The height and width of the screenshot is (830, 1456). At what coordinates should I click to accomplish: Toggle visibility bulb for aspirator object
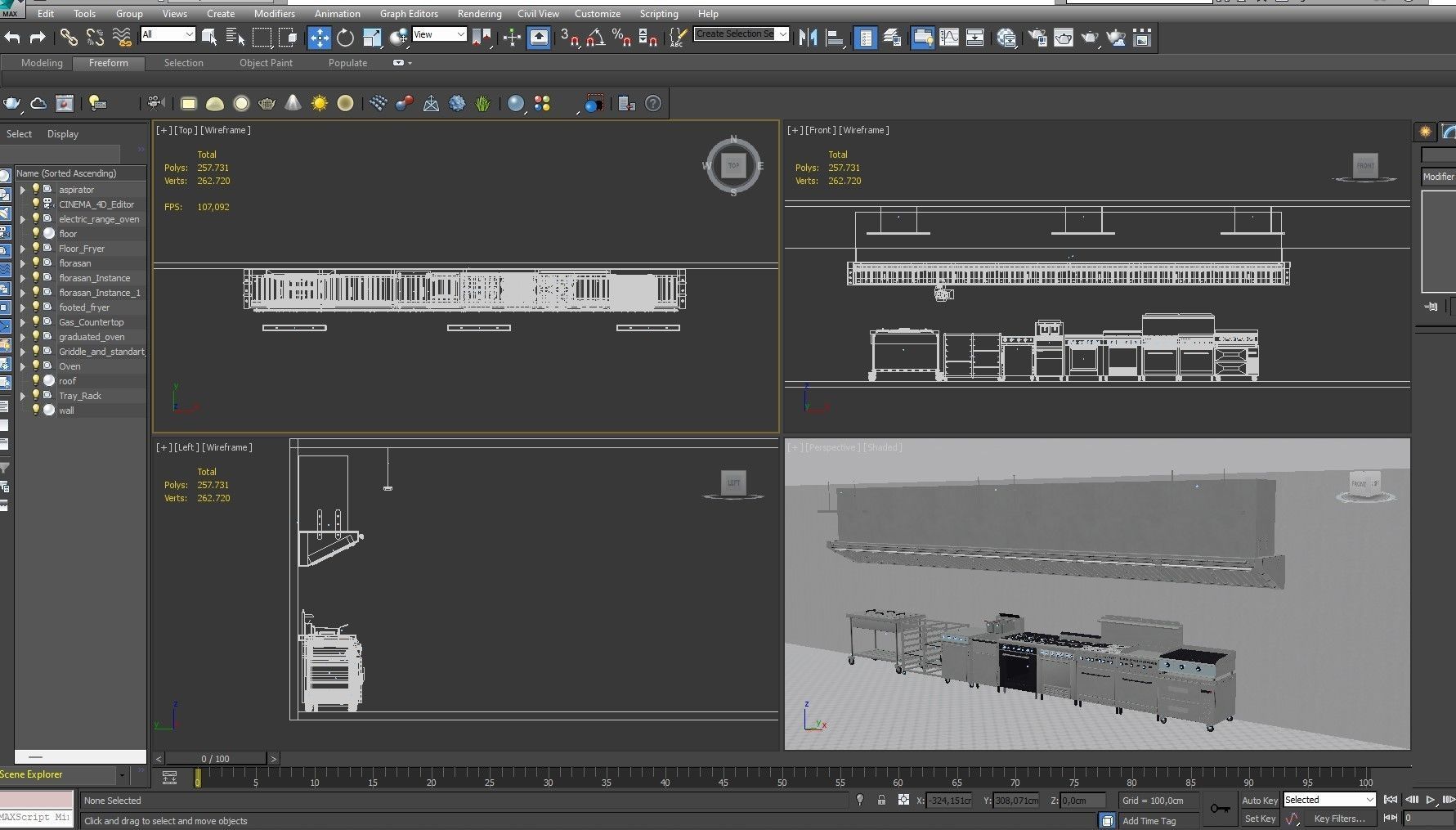click(x=36, y=190)
